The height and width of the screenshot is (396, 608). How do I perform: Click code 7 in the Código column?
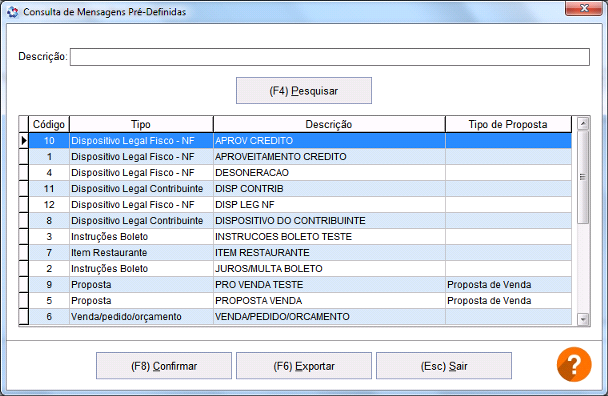tap(49, 252)
